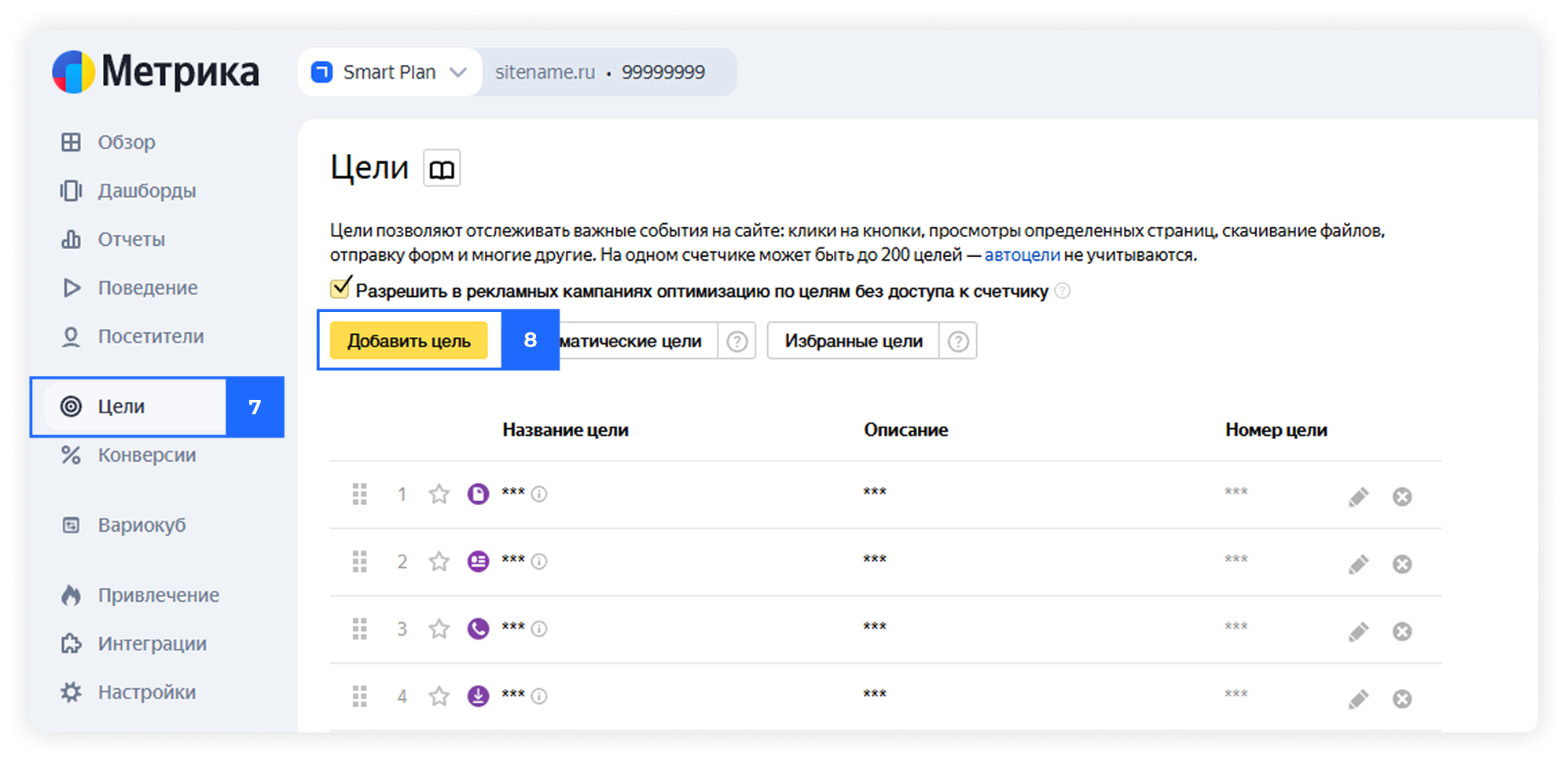Show info for goal 1
The image size is (1568, 762).
coord(539,494)
